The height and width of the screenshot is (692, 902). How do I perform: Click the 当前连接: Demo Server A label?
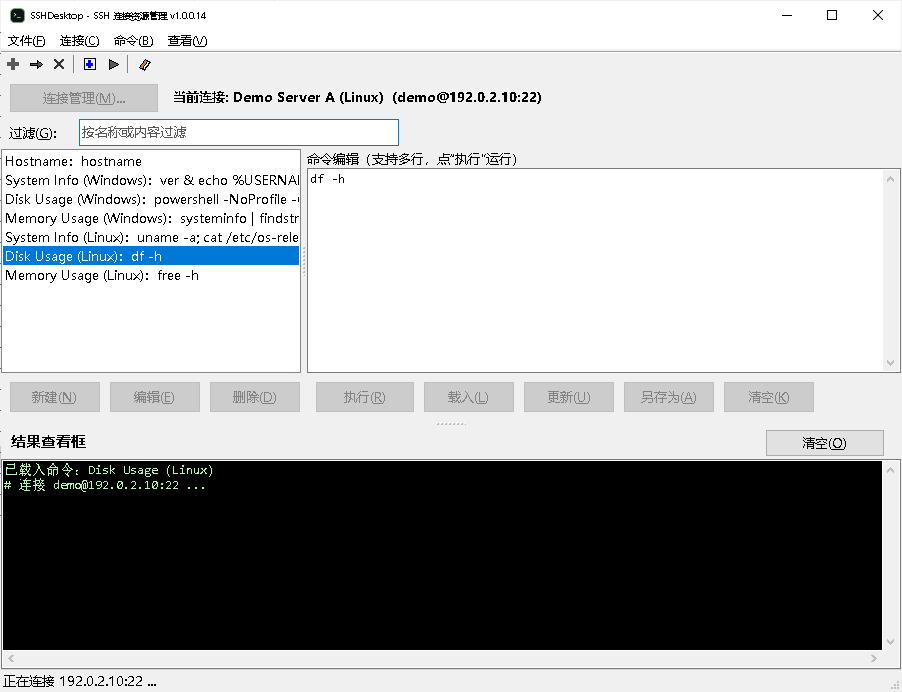(x=357, y=97)
